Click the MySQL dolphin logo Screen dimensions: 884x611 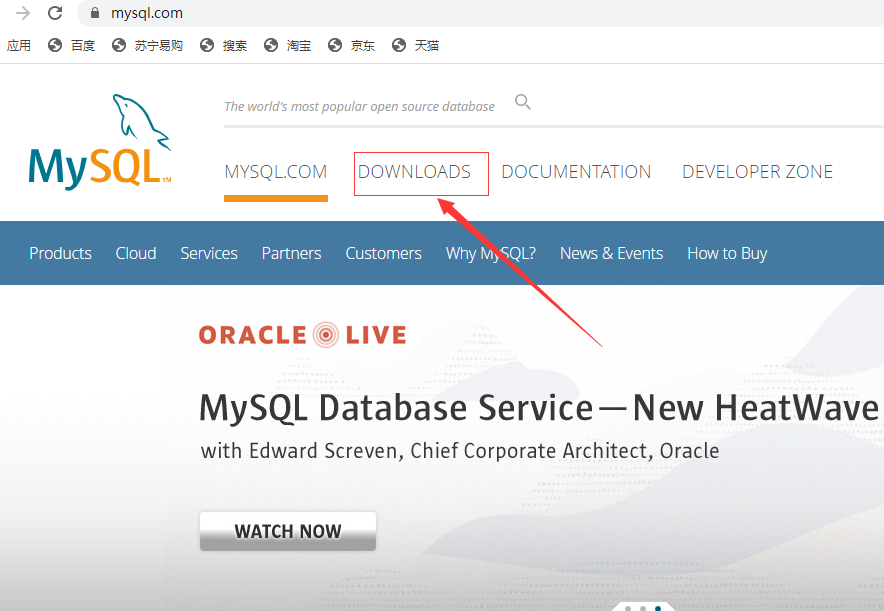(x=100, y=142)
